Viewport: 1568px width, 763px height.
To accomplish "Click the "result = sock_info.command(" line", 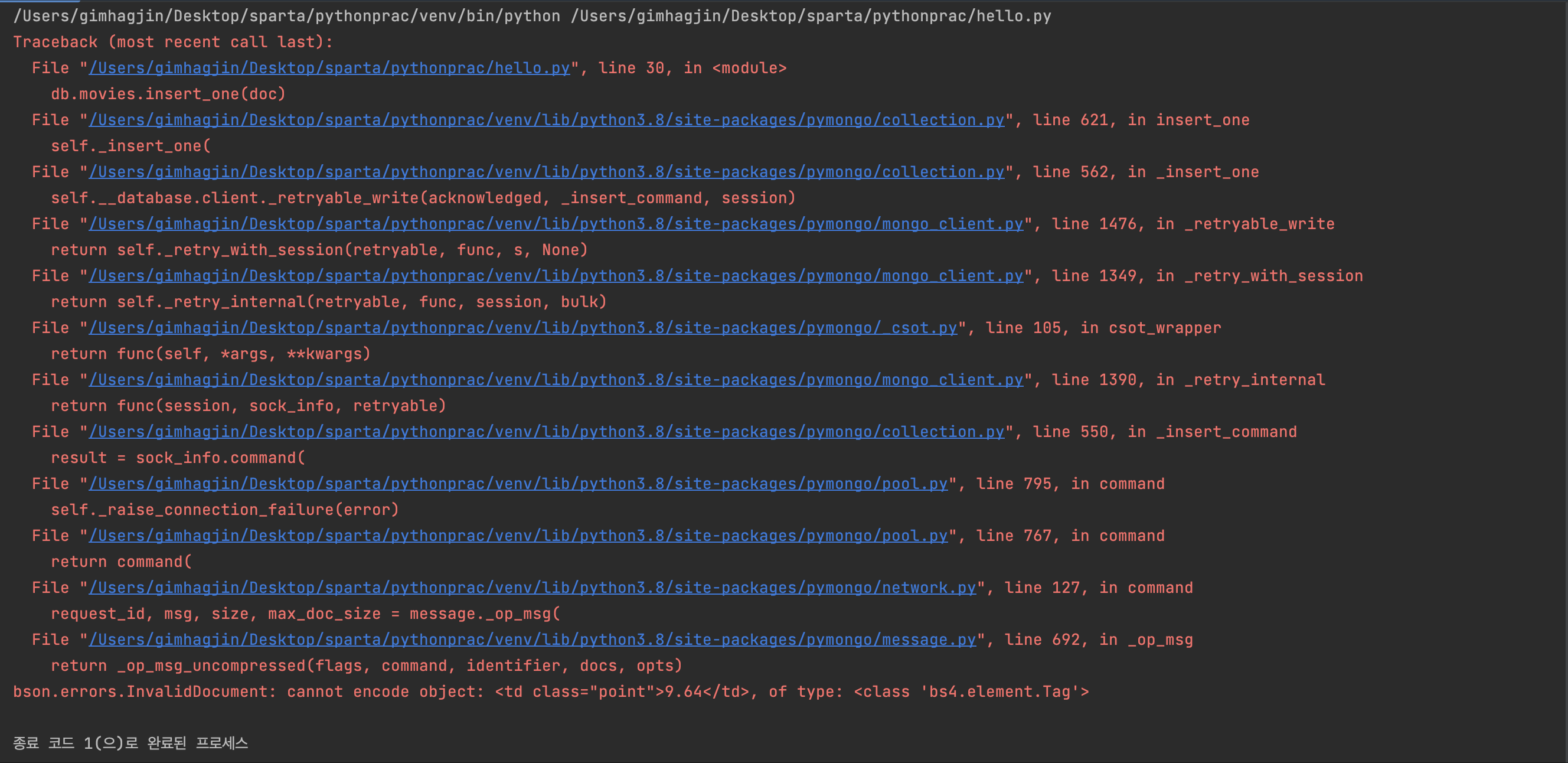I will pyautogui.click(x=178, y=458).
